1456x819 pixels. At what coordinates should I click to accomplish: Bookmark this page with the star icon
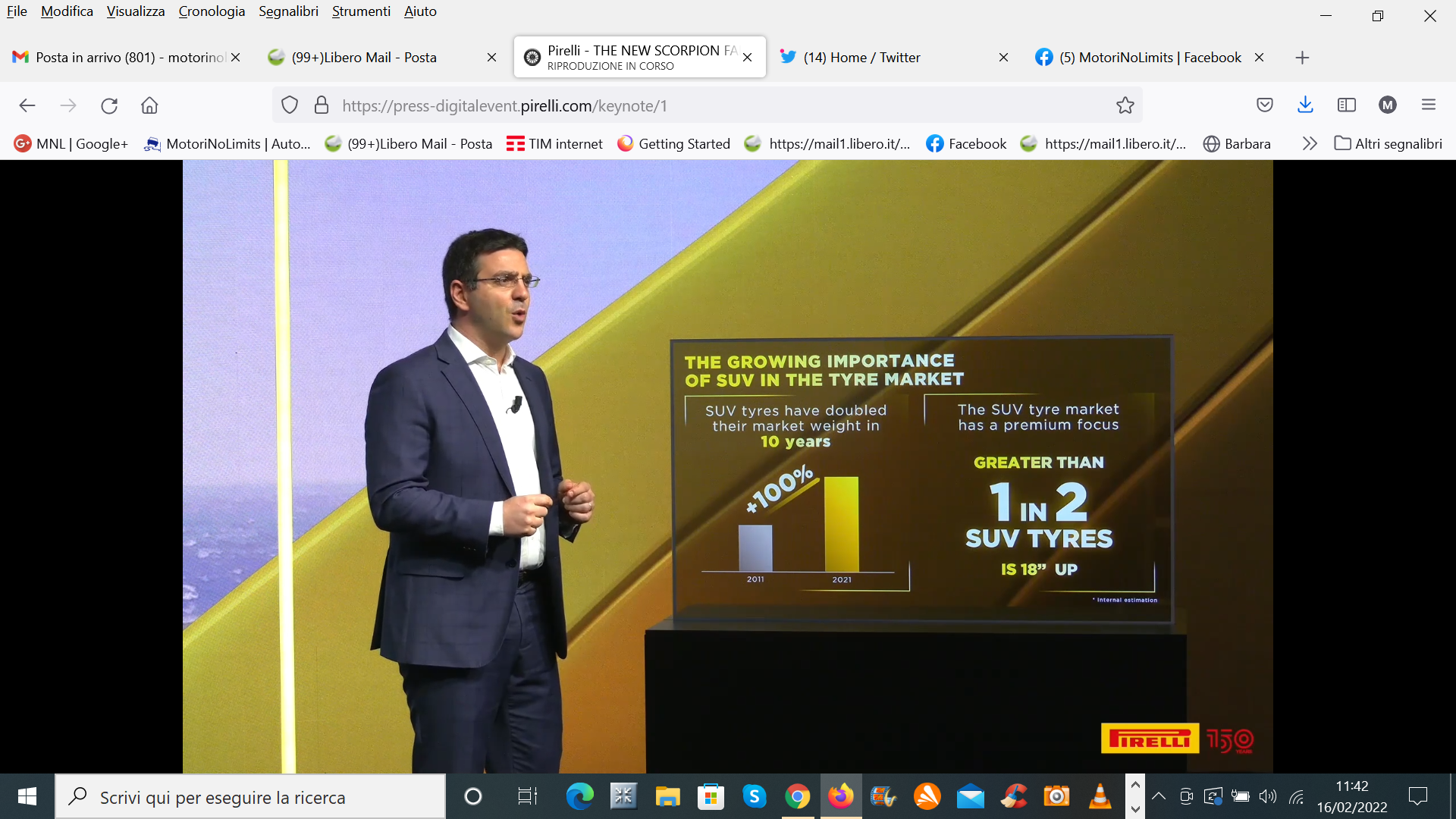(x=1125, y=105)
